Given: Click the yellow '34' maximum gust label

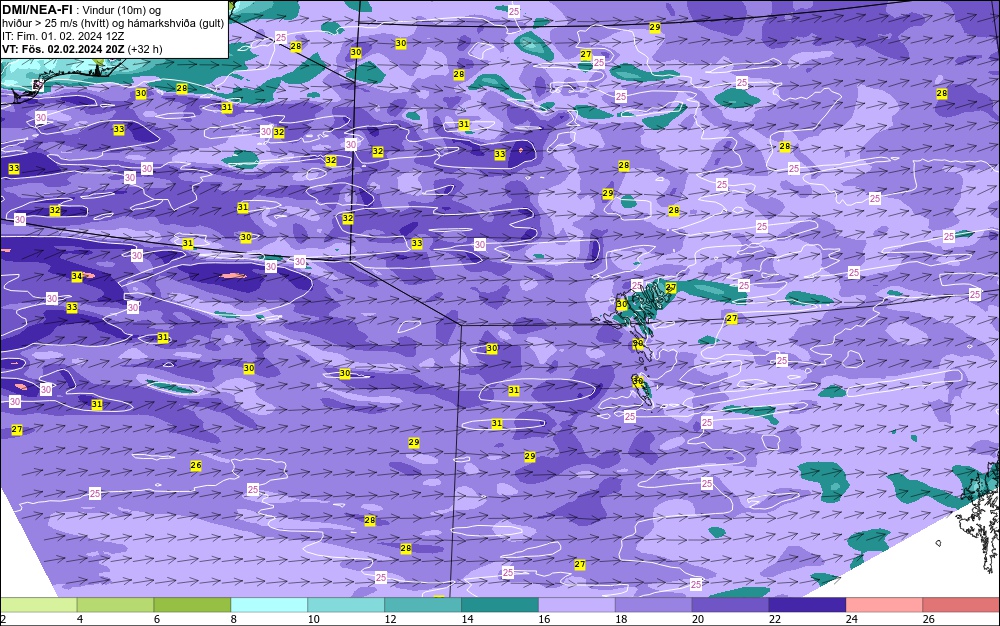Looking at the screenshot, I should (x=77, y=277).
